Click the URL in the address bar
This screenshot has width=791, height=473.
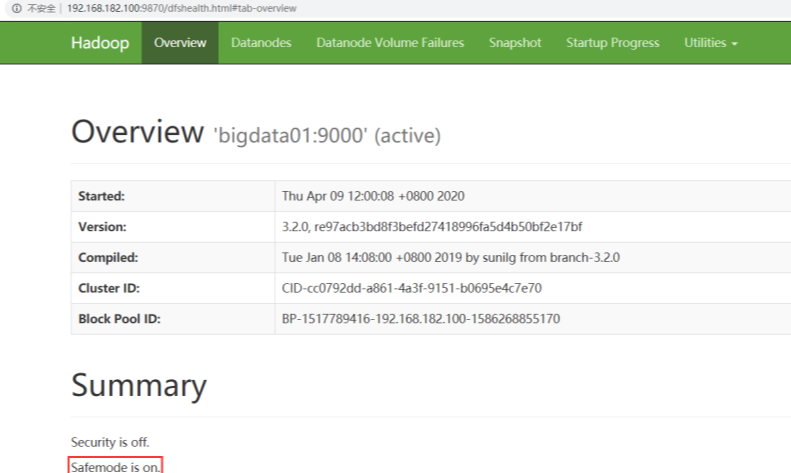tap(182, 9)
